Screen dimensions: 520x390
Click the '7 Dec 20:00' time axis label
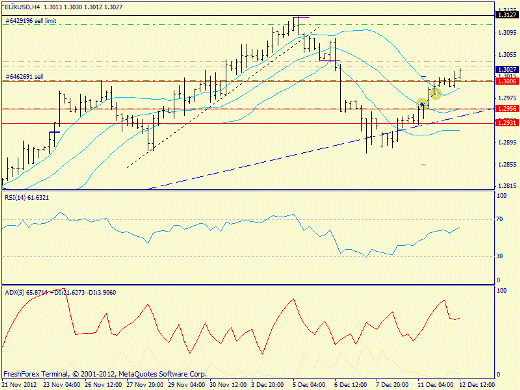(x=393, y=384)
